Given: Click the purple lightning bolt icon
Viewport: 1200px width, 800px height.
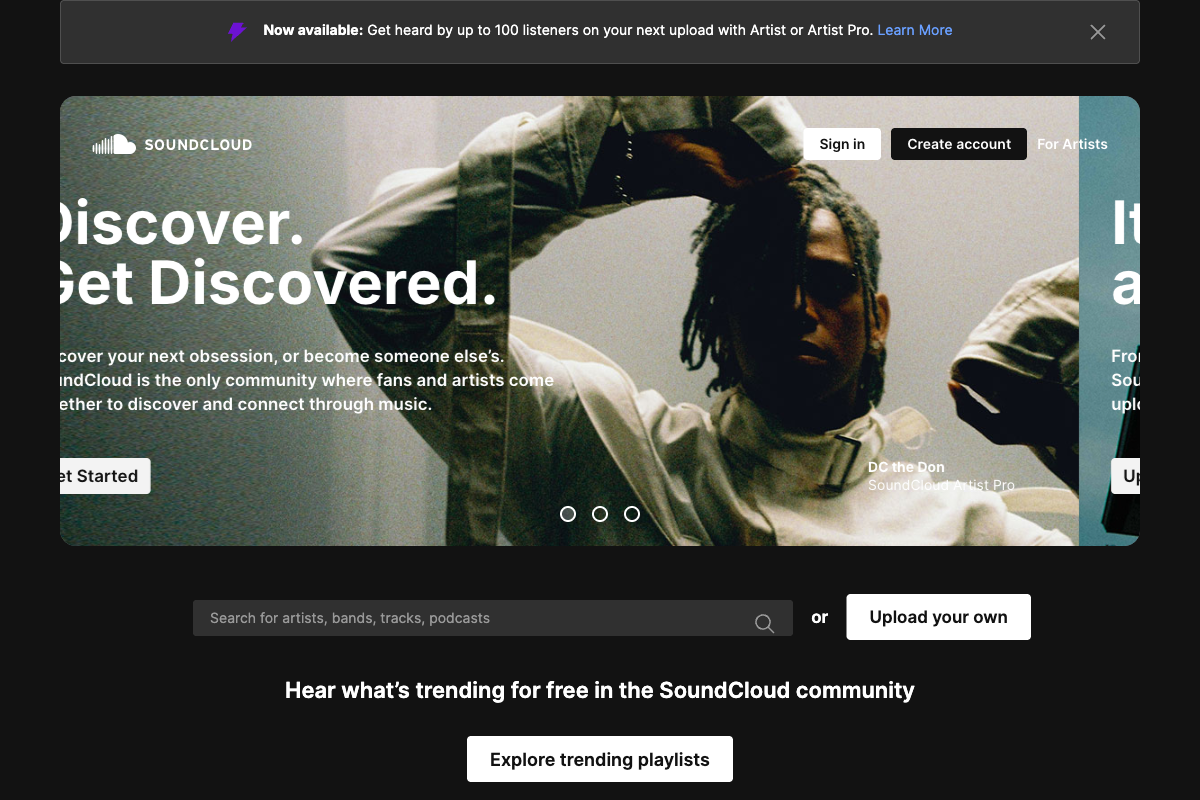Looking at the screenshot, I should pos(237,31).
